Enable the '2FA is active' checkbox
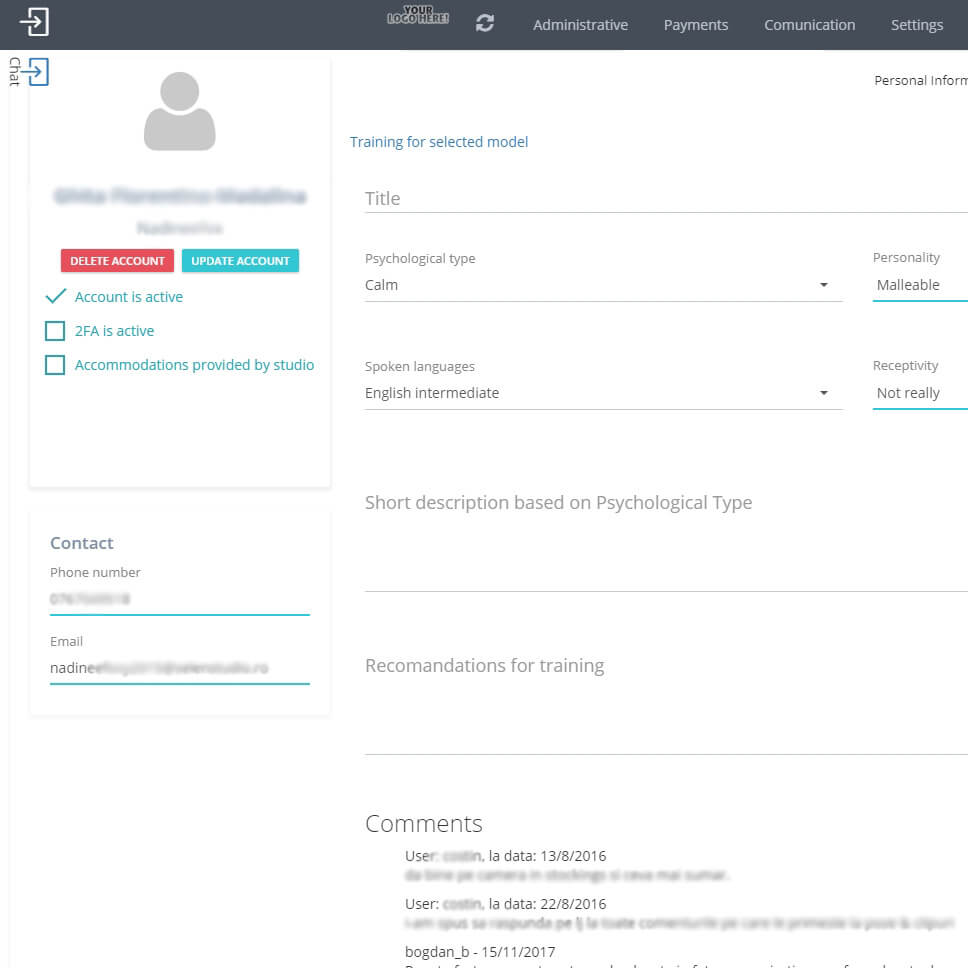The height and width of the screenshot is (968, 968). [x=55, y=331]
